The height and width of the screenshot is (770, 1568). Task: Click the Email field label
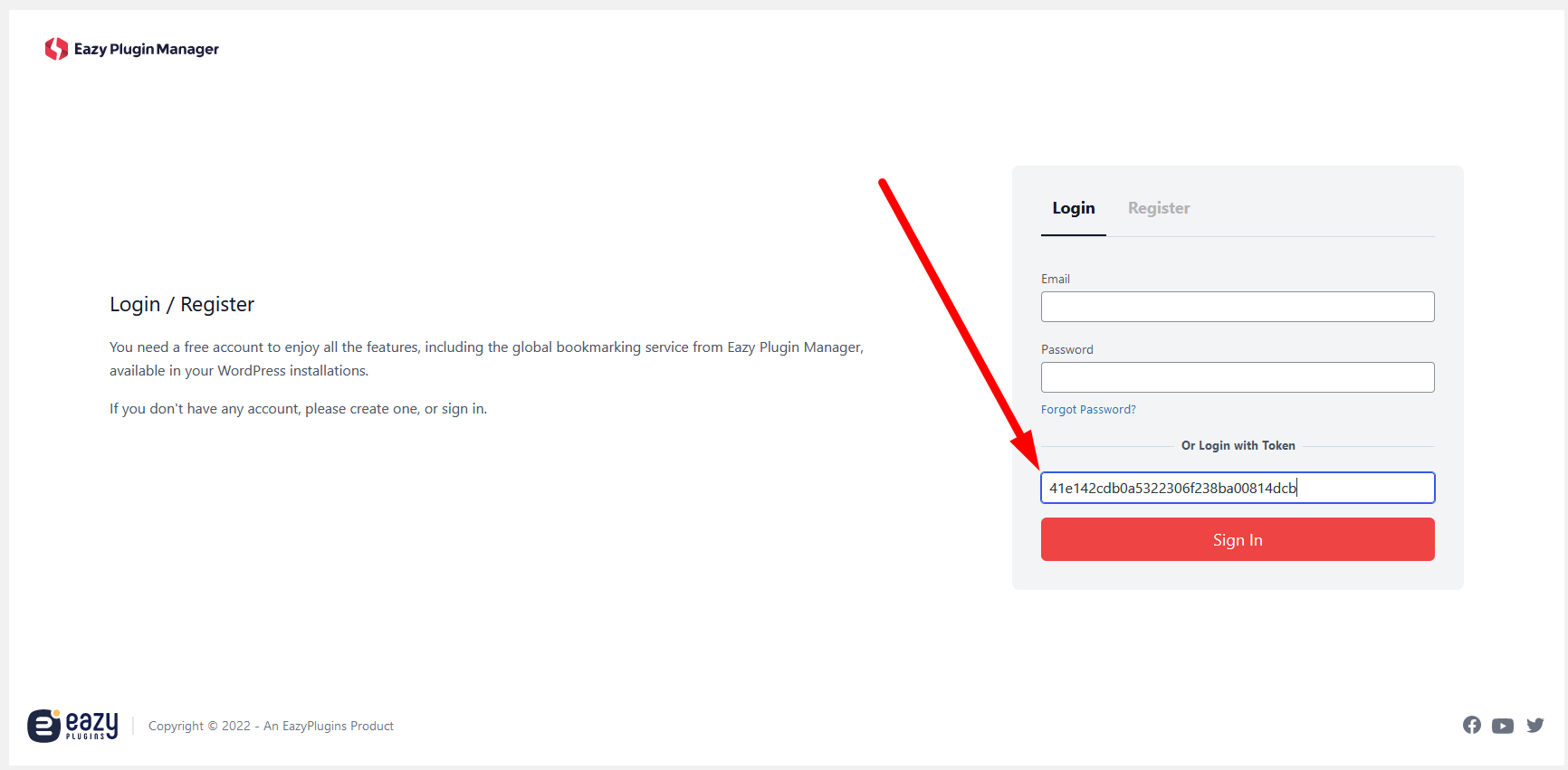(1055, 280)
